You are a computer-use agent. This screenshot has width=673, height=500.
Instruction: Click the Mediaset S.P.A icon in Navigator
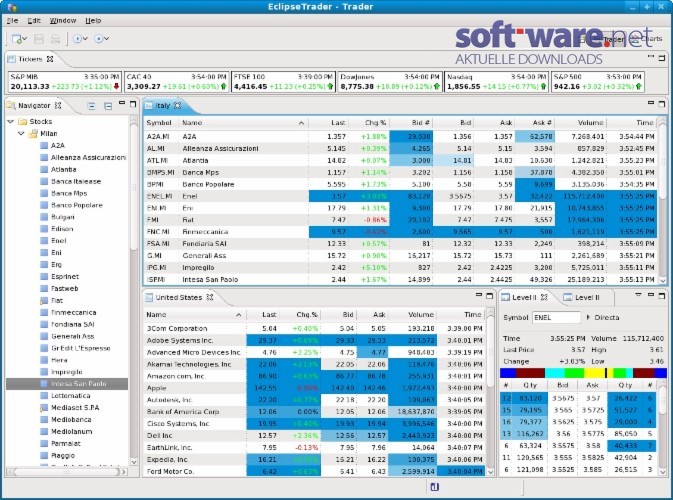pyautogui.click(x=44, y=408)
